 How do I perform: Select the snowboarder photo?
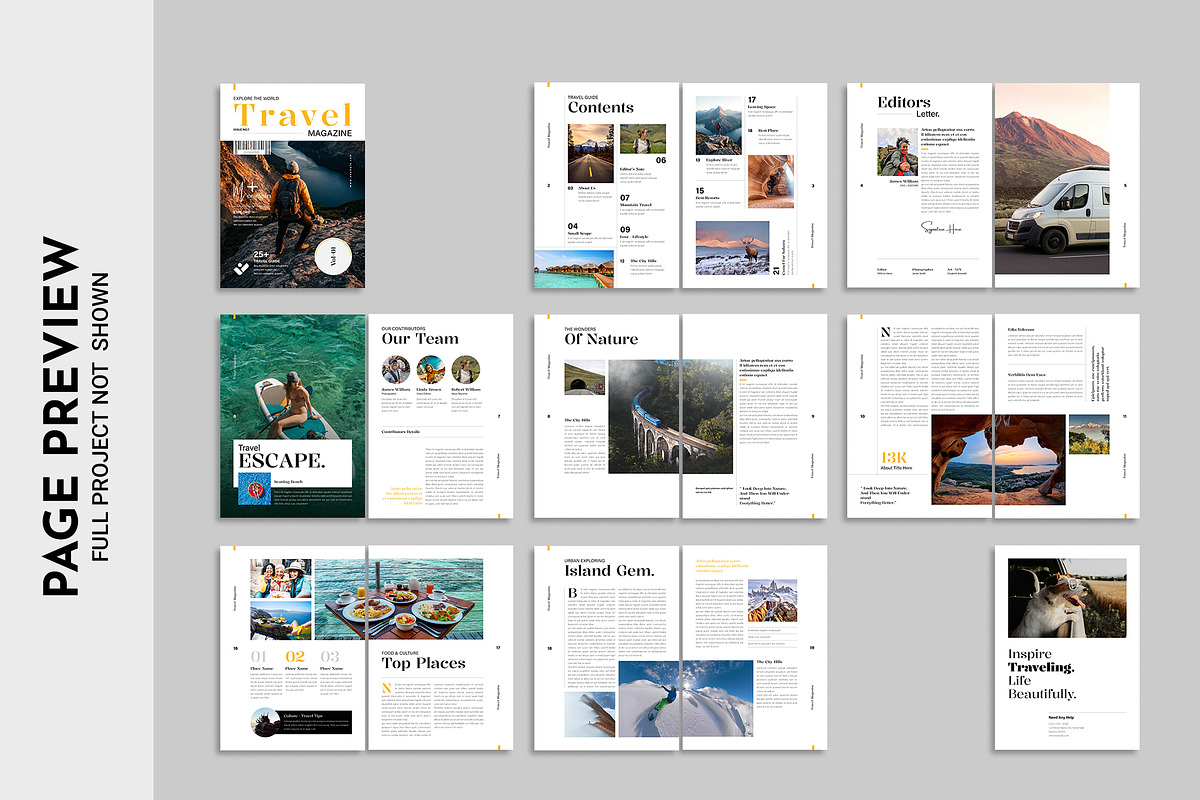686,698
